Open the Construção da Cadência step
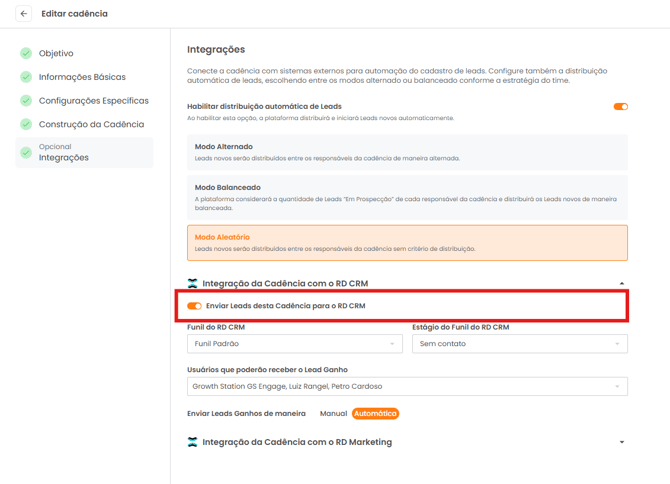 [x=91, y=125]
